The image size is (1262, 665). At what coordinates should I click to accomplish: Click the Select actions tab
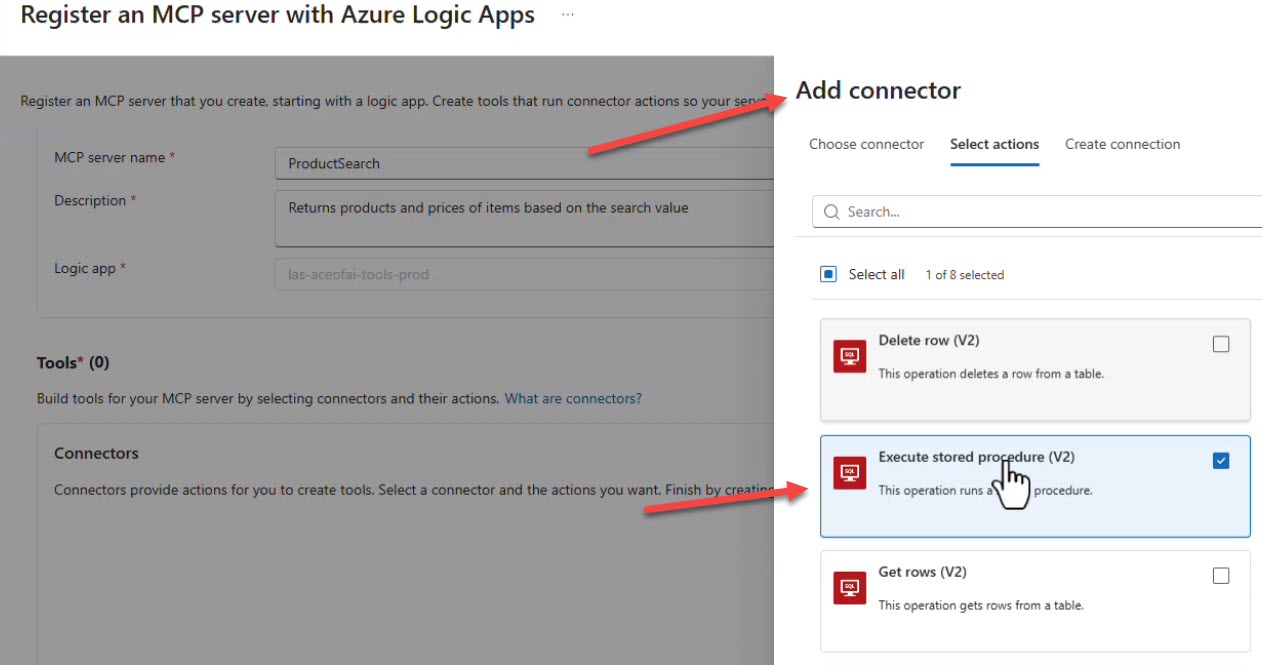tap(994, 144)
